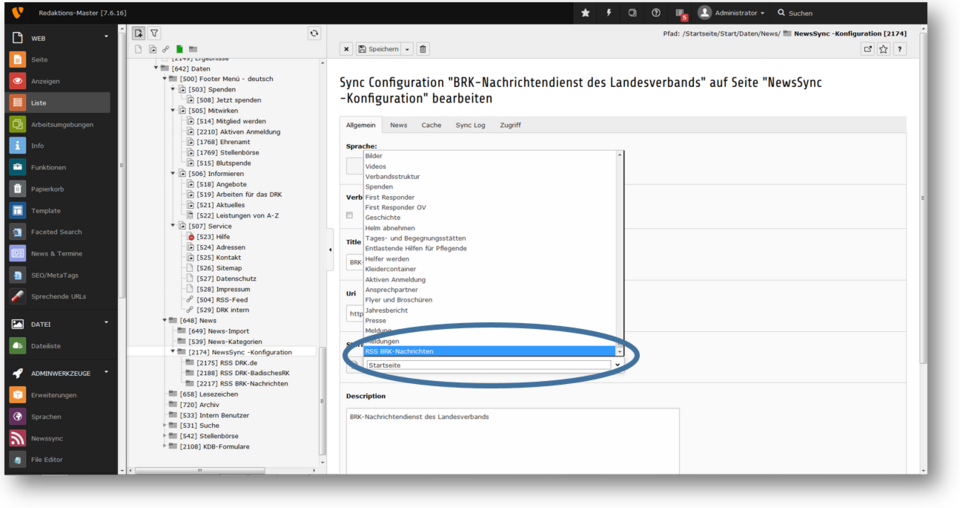
Task: Close the edit form with X button
Action: [346, 49]
